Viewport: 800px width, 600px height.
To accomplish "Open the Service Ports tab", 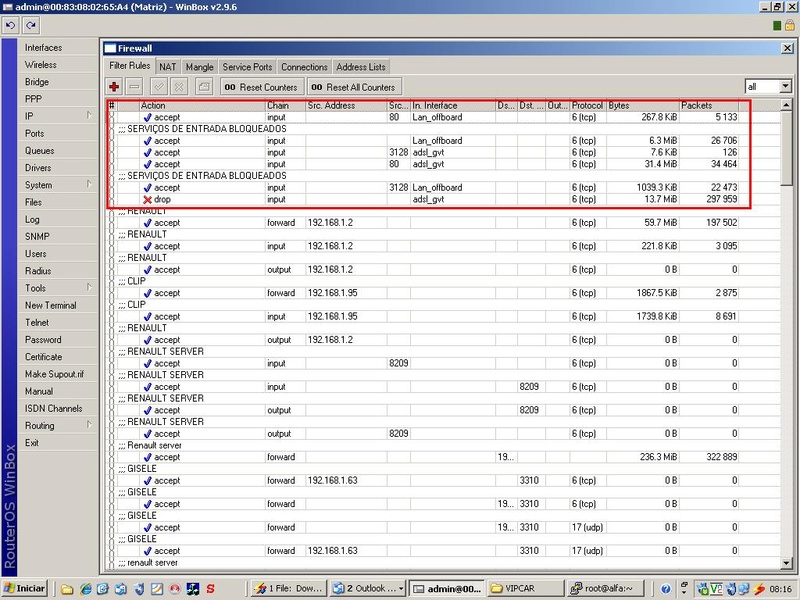I will pos(247,67).
